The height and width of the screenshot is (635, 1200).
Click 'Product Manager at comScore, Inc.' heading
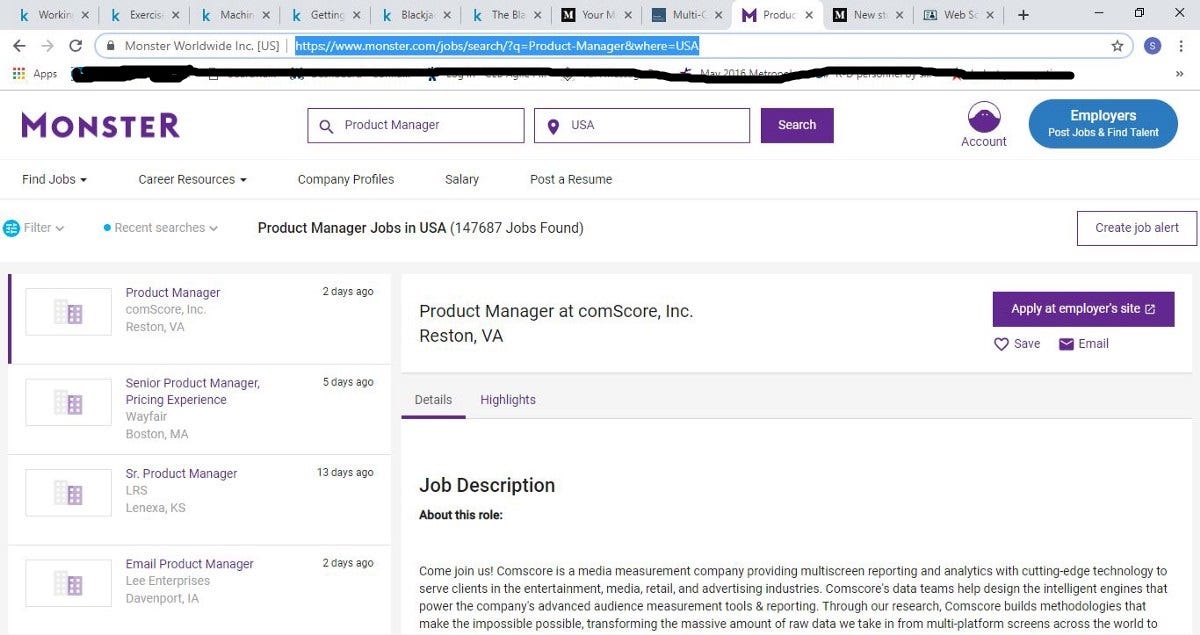pyautogui.click(x=556, y=311)
